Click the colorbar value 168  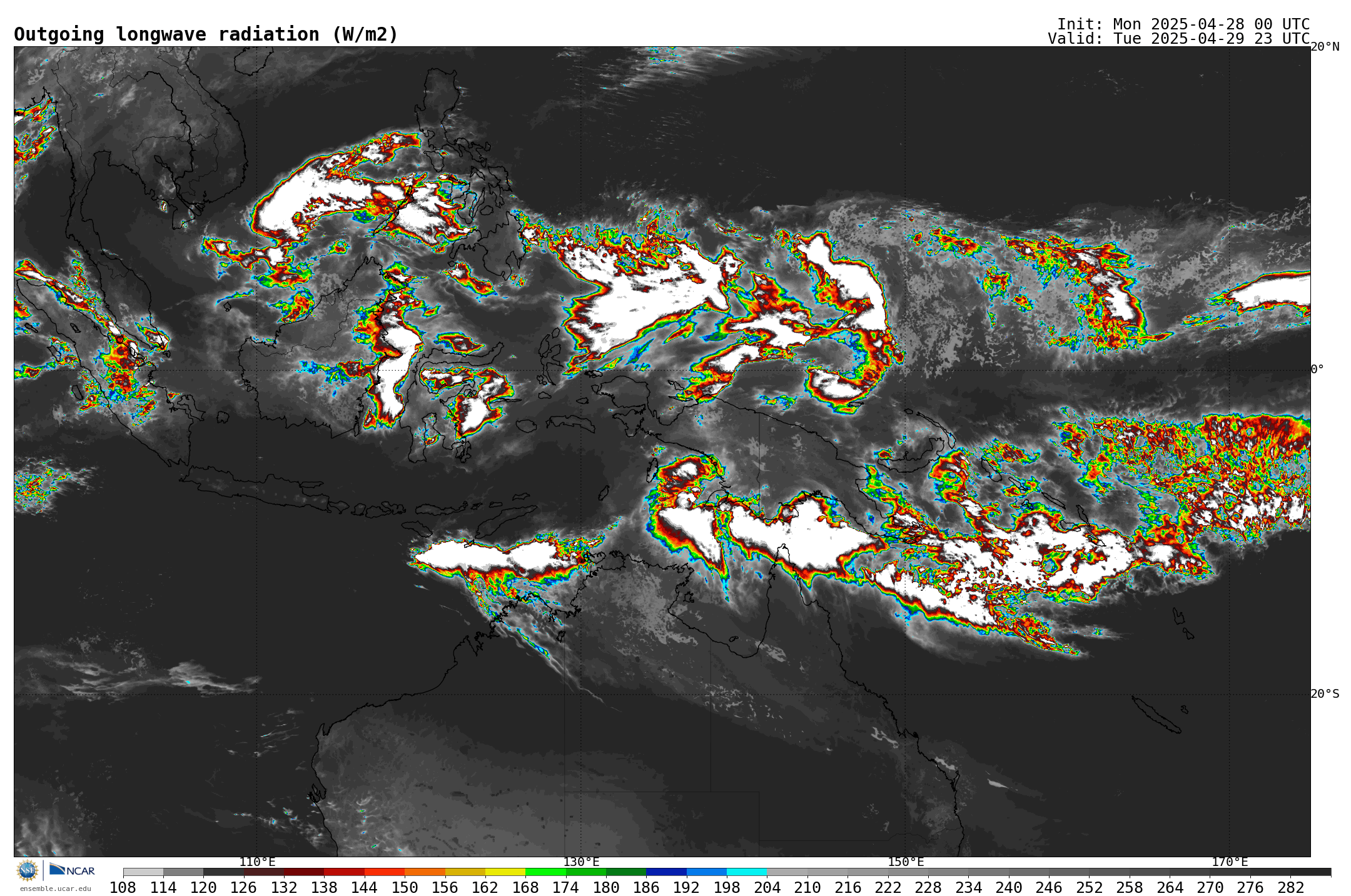(x=525, y=888)
